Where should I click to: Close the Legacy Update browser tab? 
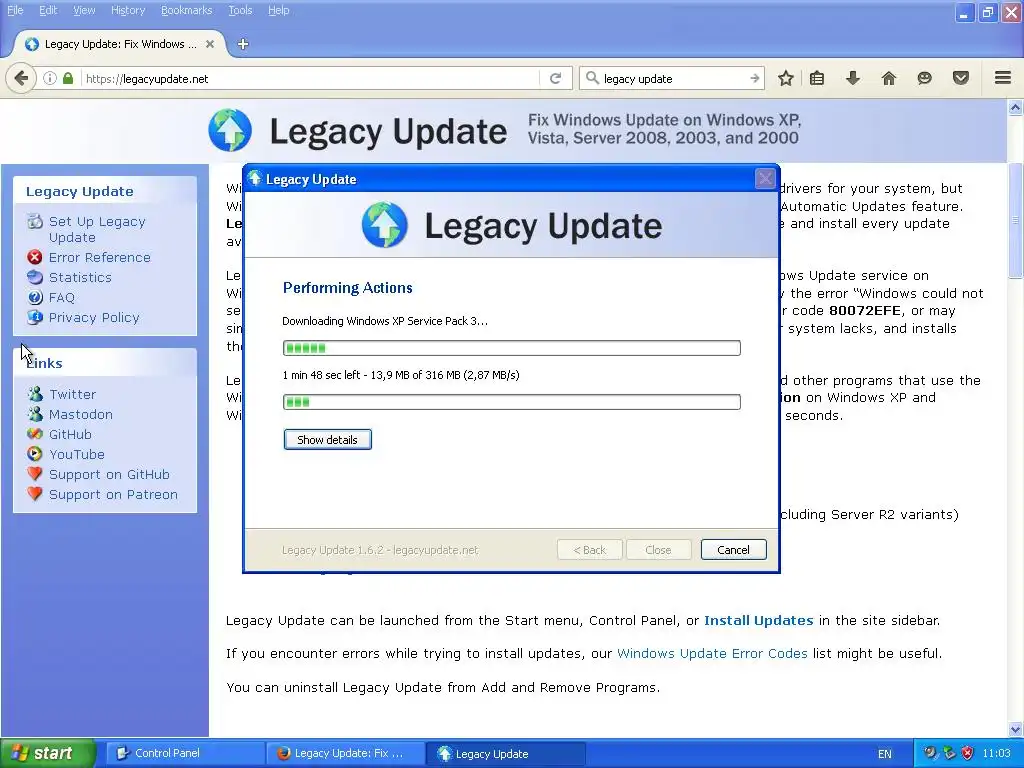210,44
